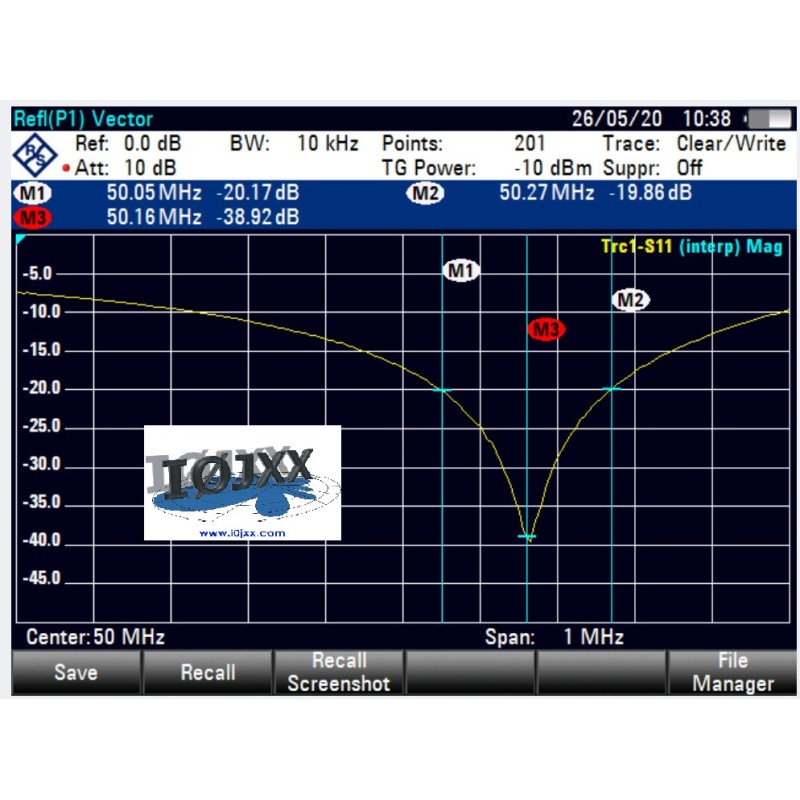Select the M1 marker label on graph
Viewport: 800px width, 800px height.
(x=461, y=270)
